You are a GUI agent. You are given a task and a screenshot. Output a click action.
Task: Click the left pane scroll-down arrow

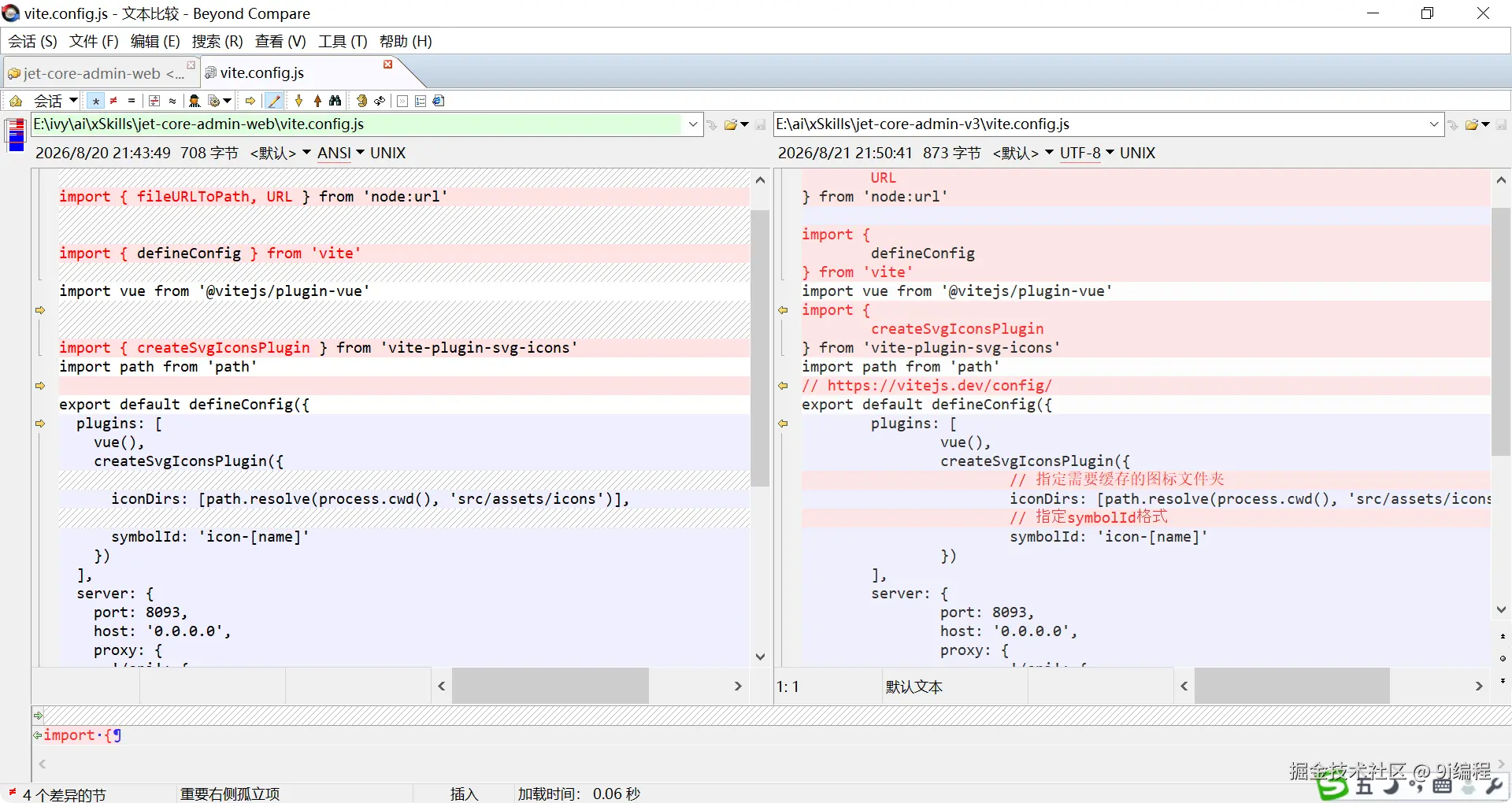pos(760,657)
